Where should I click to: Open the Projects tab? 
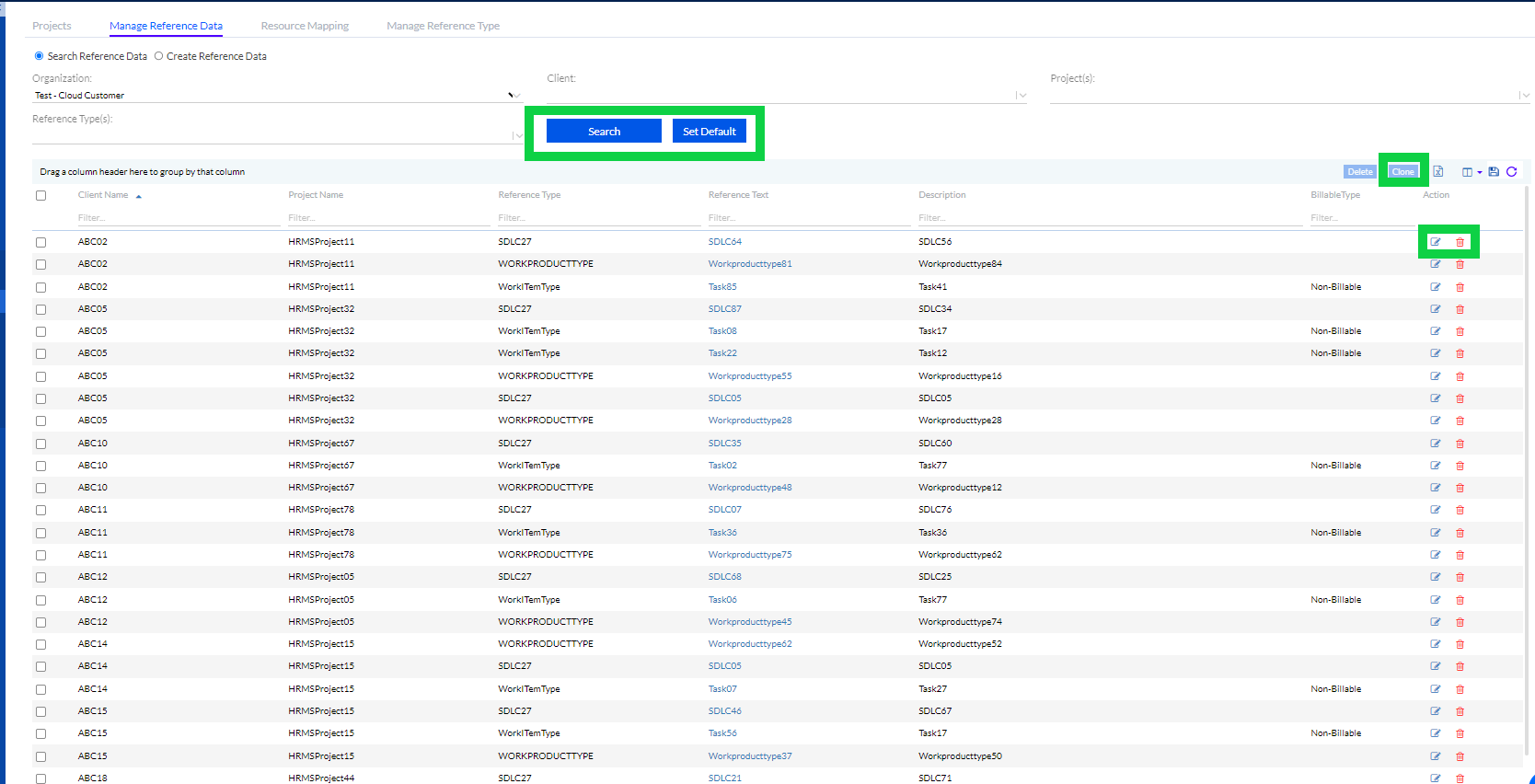(x=52, y=26)
